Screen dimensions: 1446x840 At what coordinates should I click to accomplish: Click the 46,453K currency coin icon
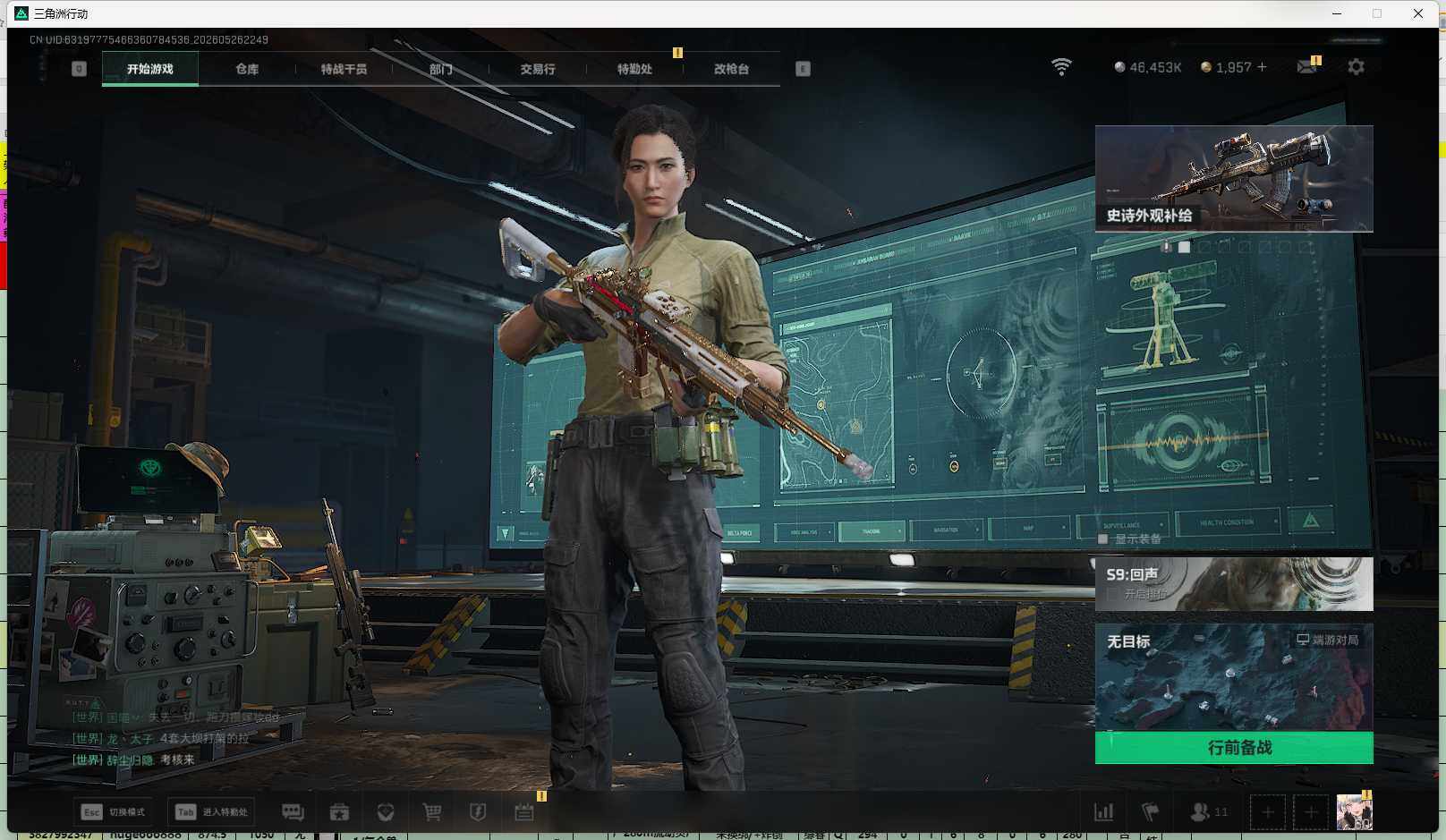(1119, 67)
